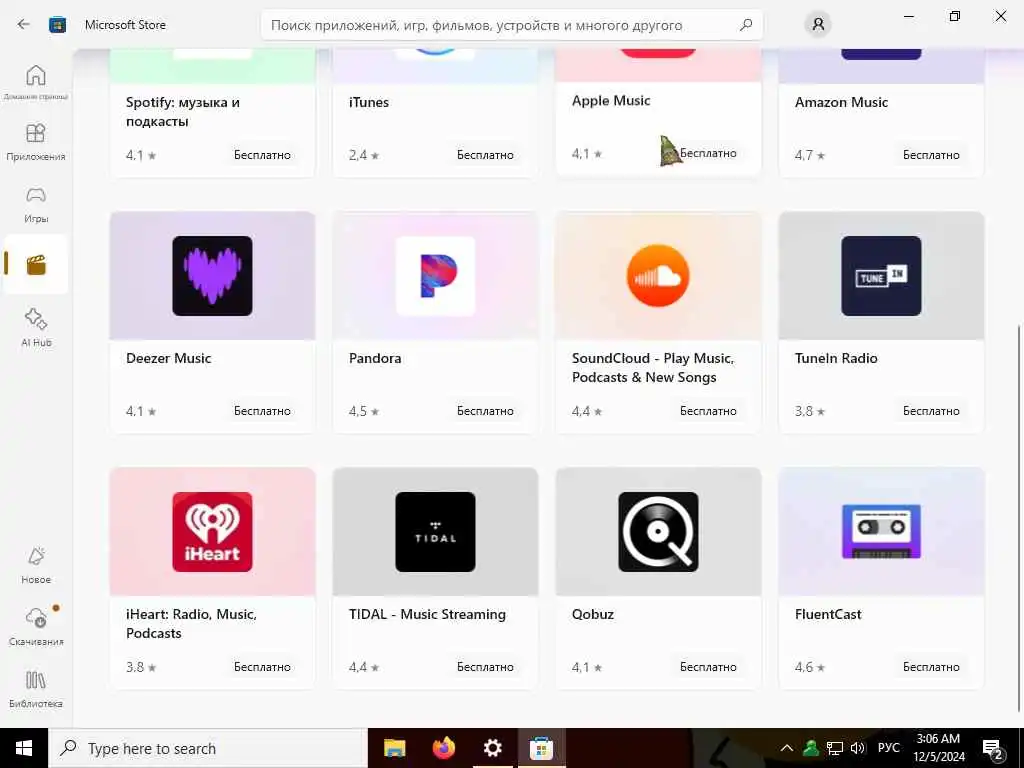Open the volume speaker tray icon

(857, 748)
